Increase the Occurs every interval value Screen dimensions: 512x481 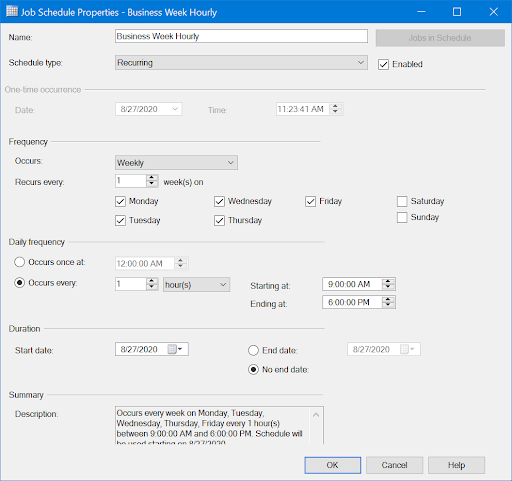(152, 281)
